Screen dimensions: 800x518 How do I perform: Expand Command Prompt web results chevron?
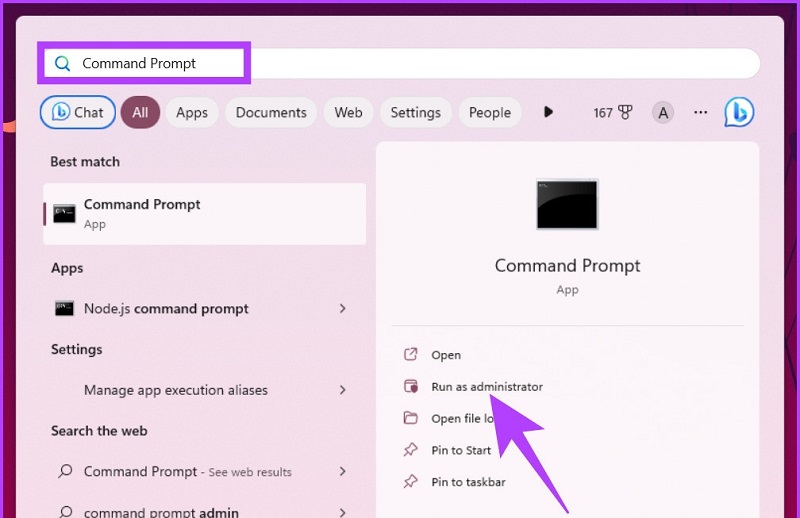pyautogui.click(x=342, y=472)
